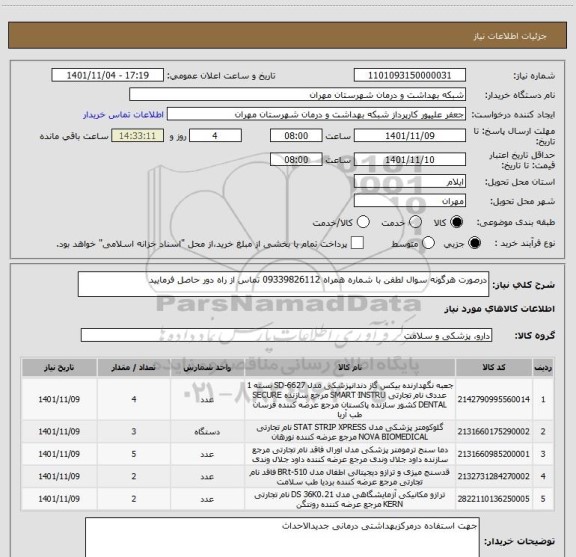
Task: Click the واحد شمارش column header
Action: [x=207, y=367]
